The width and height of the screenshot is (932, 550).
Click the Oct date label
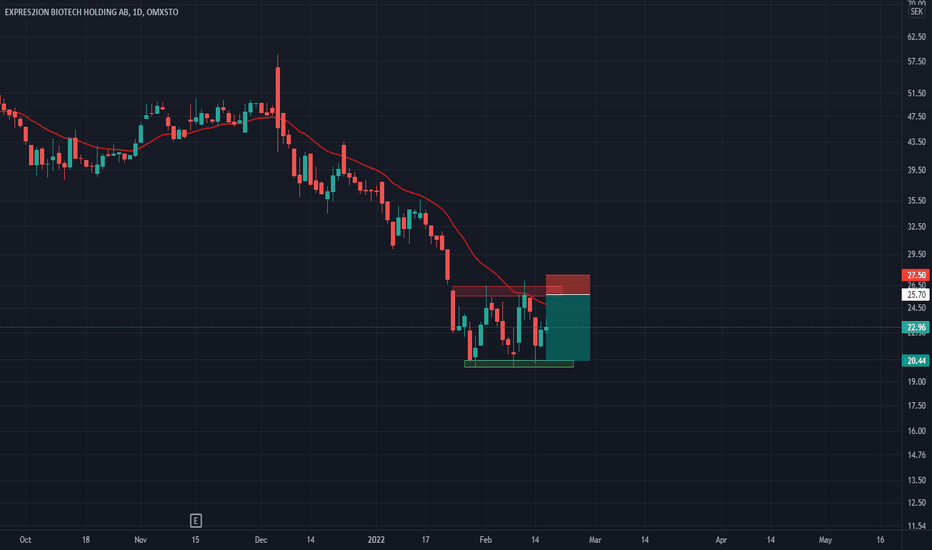[x=25, y=540]
